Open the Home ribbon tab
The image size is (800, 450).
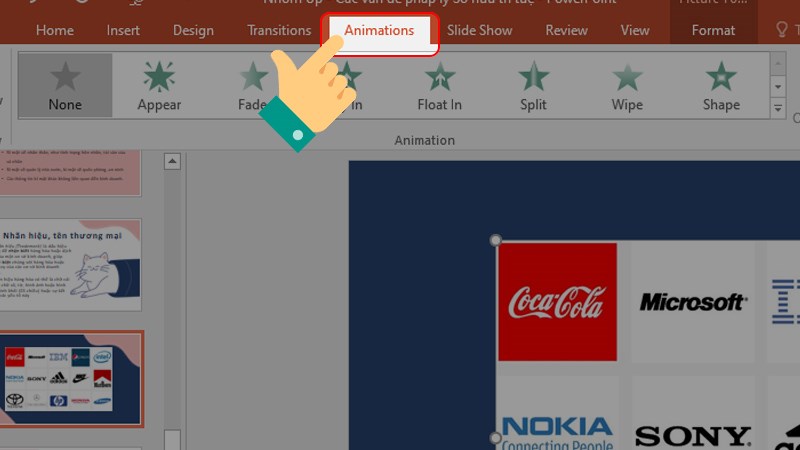click(55, 30)
